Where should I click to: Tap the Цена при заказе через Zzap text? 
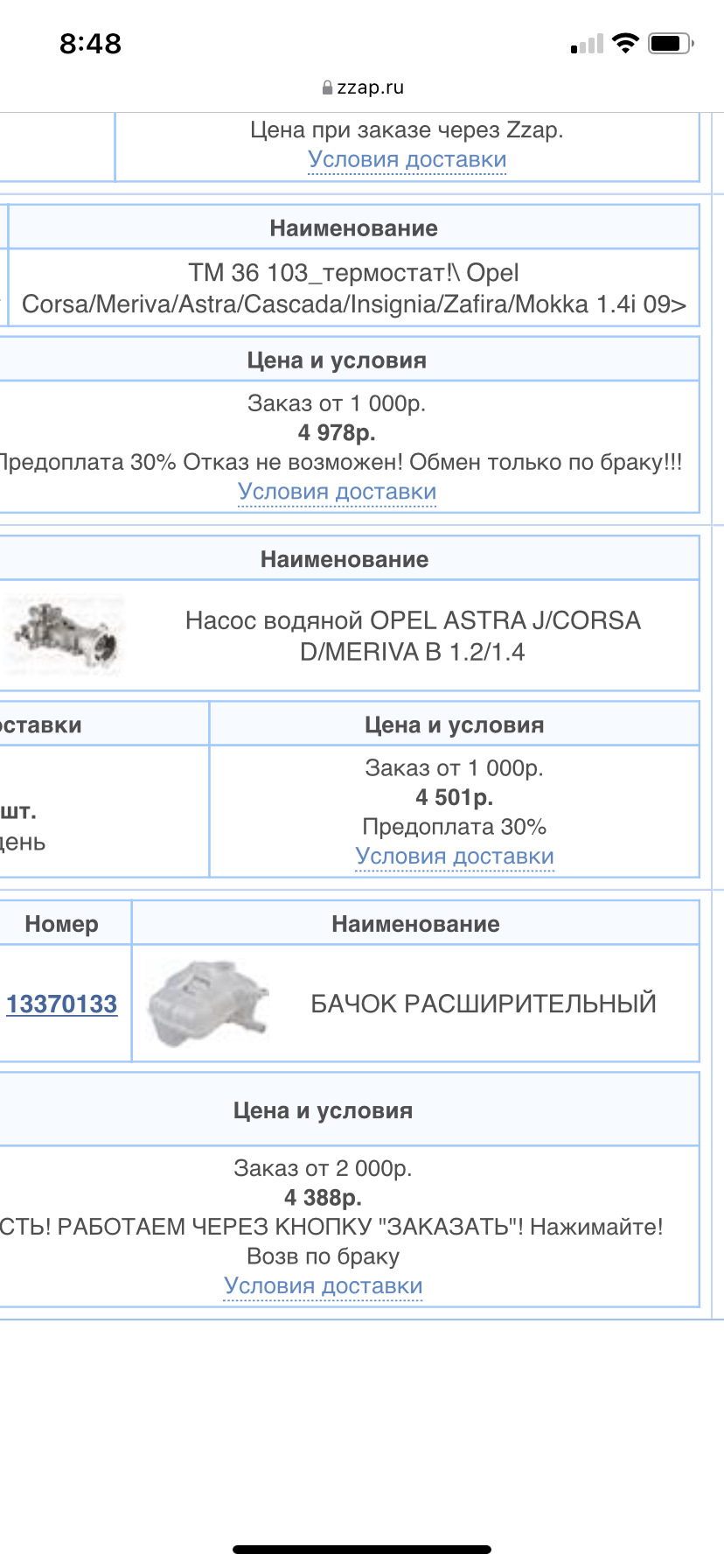click(407, 130)
